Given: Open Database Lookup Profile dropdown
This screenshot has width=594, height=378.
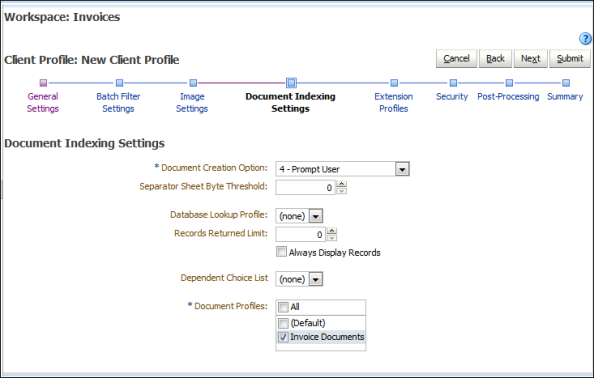Looking at the screenshot, I should coord(316,216).
